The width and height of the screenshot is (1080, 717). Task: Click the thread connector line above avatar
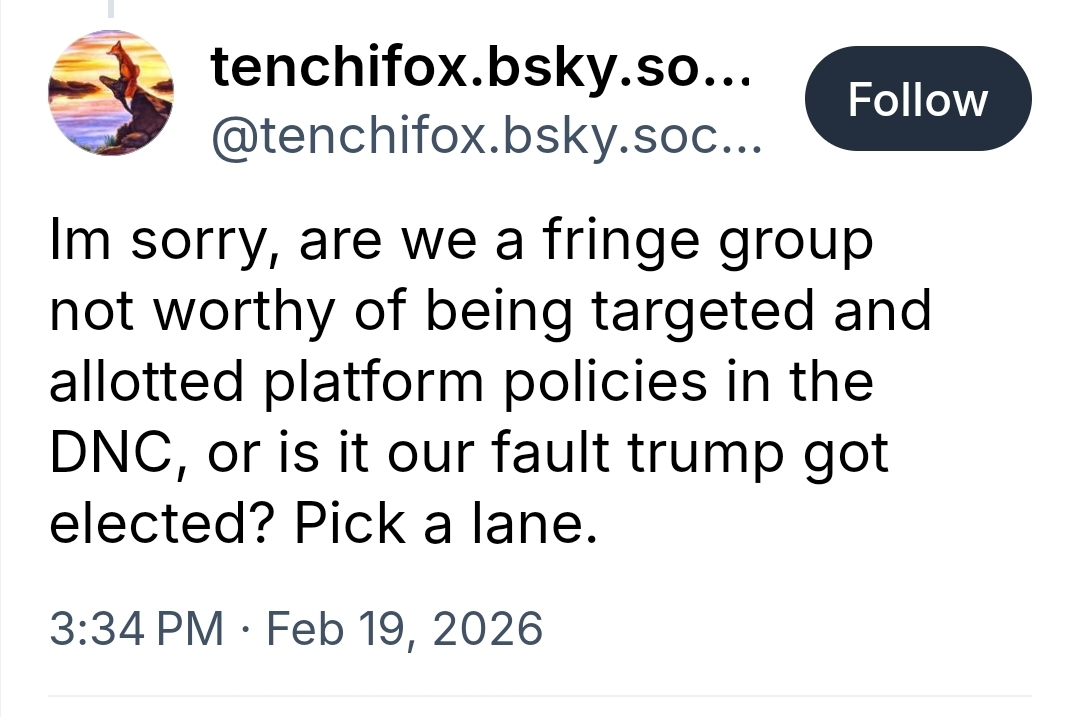[110, 8]
